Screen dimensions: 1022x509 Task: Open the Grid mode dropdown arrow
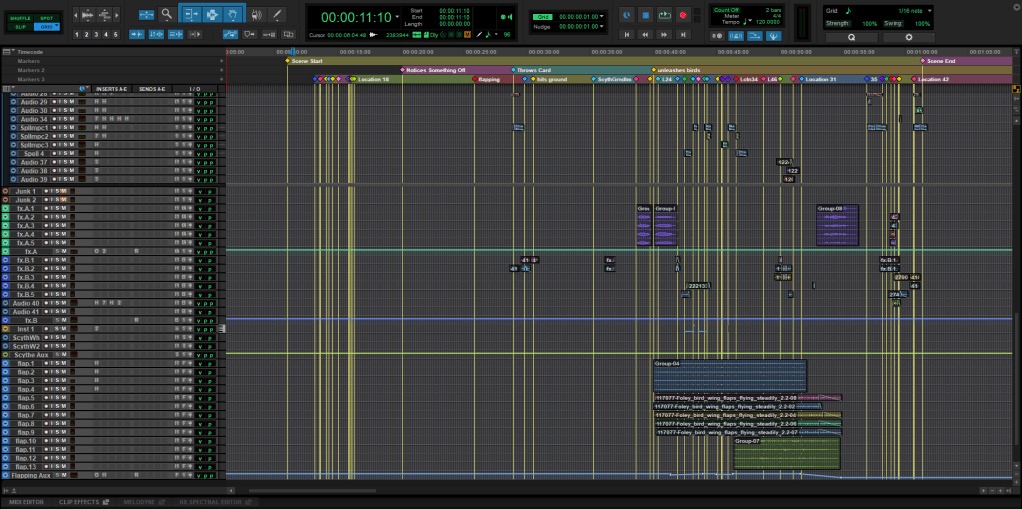[58, 27]
